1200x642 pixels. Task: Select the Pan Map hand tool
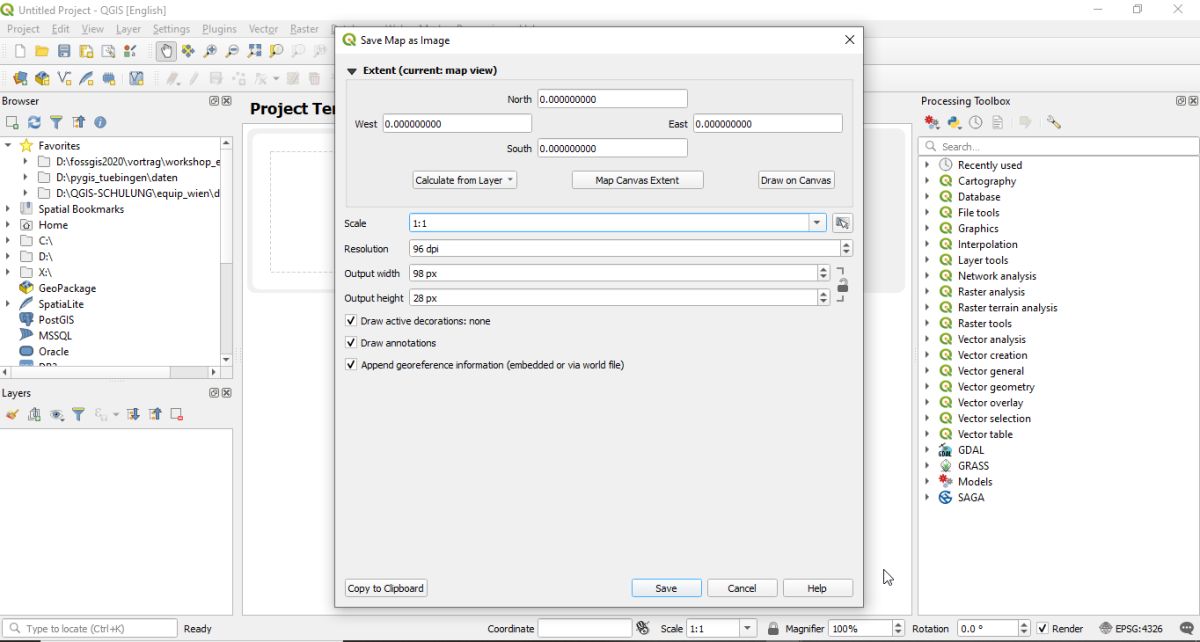pyautogui.click(x=166, y=51)
